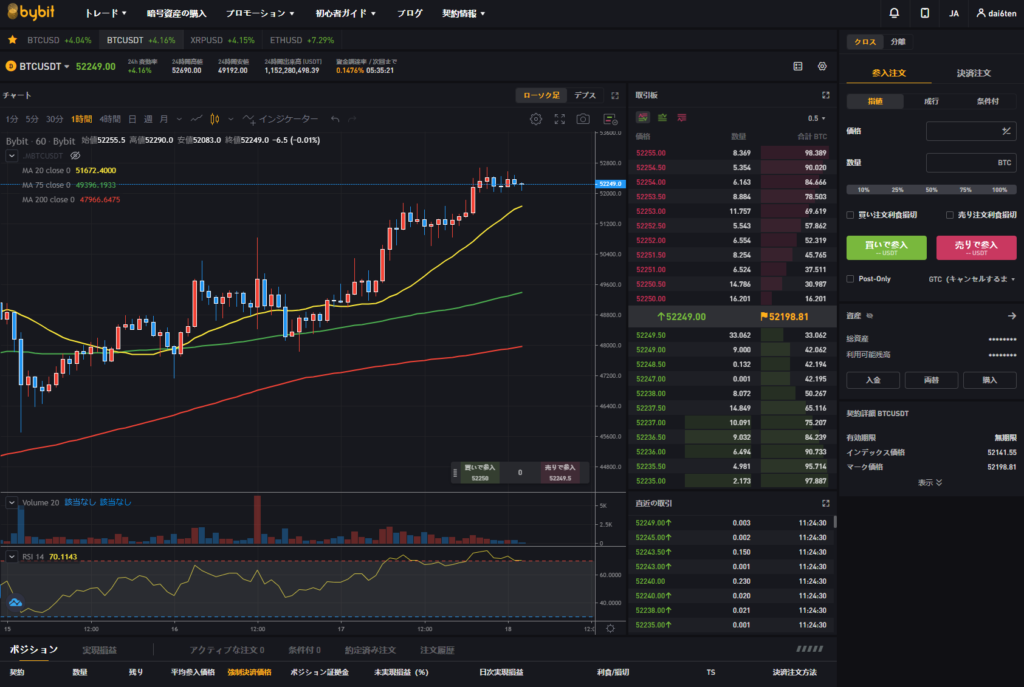This screenshot has height=687, width=1024.
Task: Show both bids and asks in order book
Action: pyautogui.click(x=643, y=118)
